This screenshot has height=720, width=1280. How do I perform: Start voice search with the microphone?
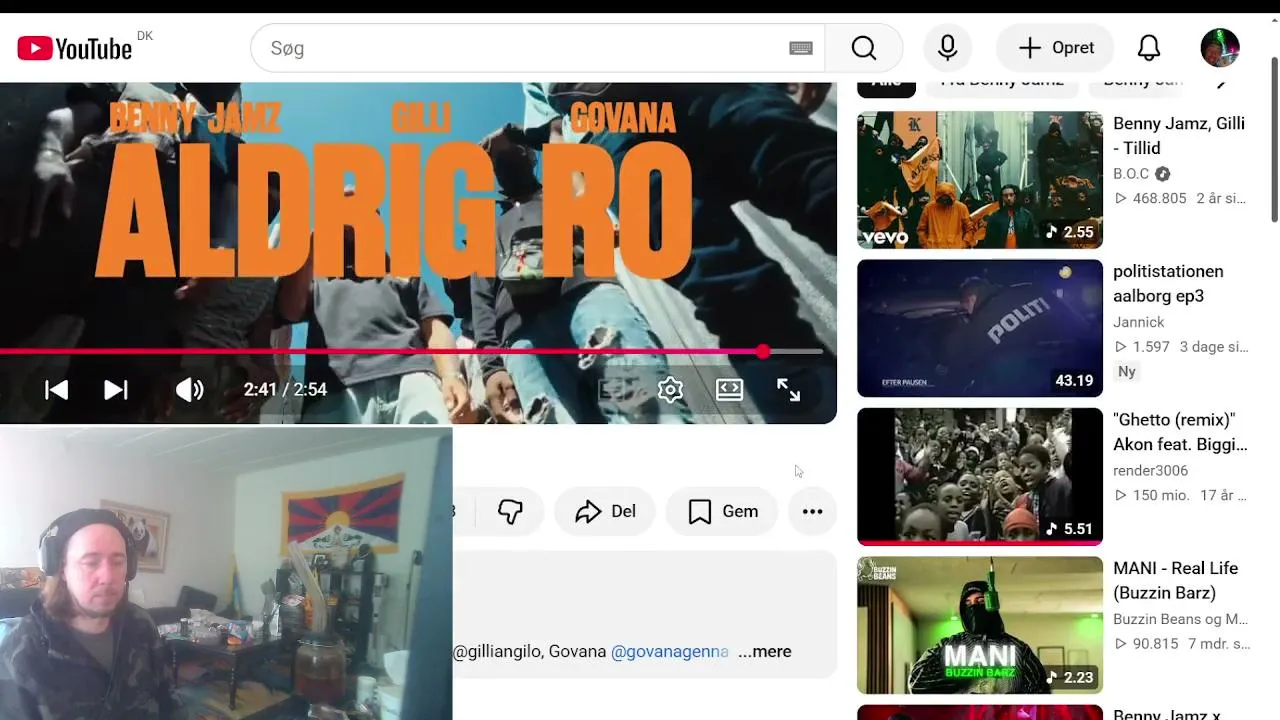[947, 48]
